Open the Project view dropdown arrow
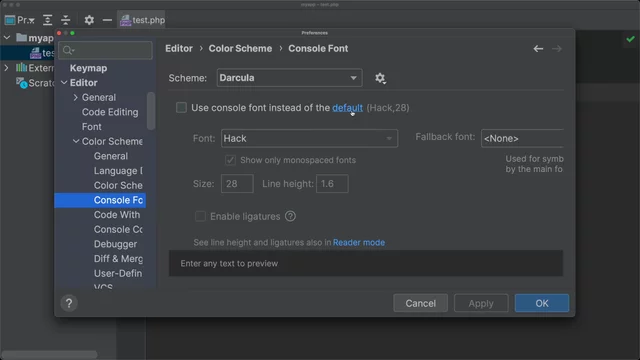This screenshot has height=360, width=640. point(32,20)
